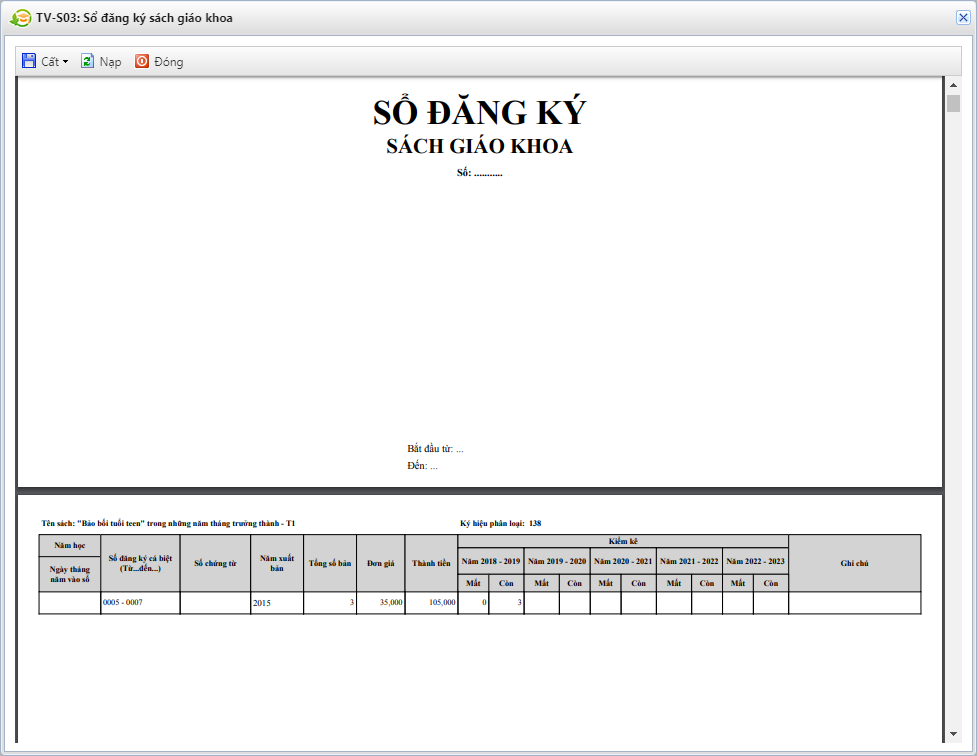977x756 pixels.
Task: Click the Đóng red power icon
Action: pyautogui.click(x=142, y=61)
